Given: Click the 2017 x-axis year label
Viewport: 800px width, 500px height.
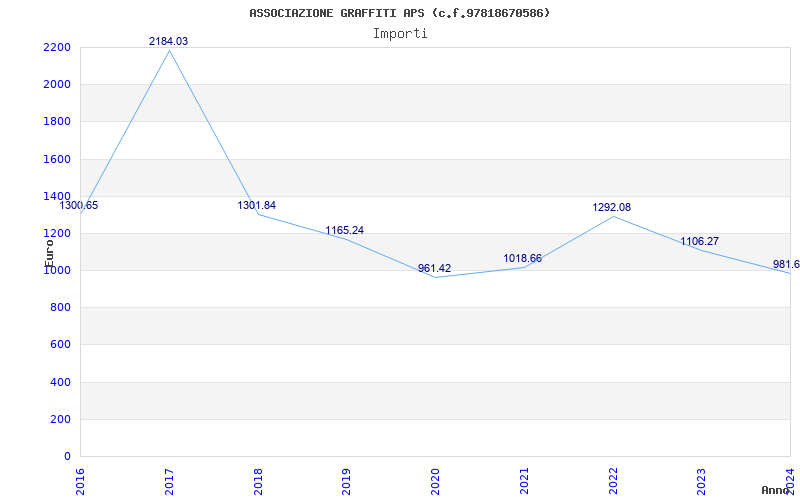Looking at the screenshot, I should click(x=169, y=481).
